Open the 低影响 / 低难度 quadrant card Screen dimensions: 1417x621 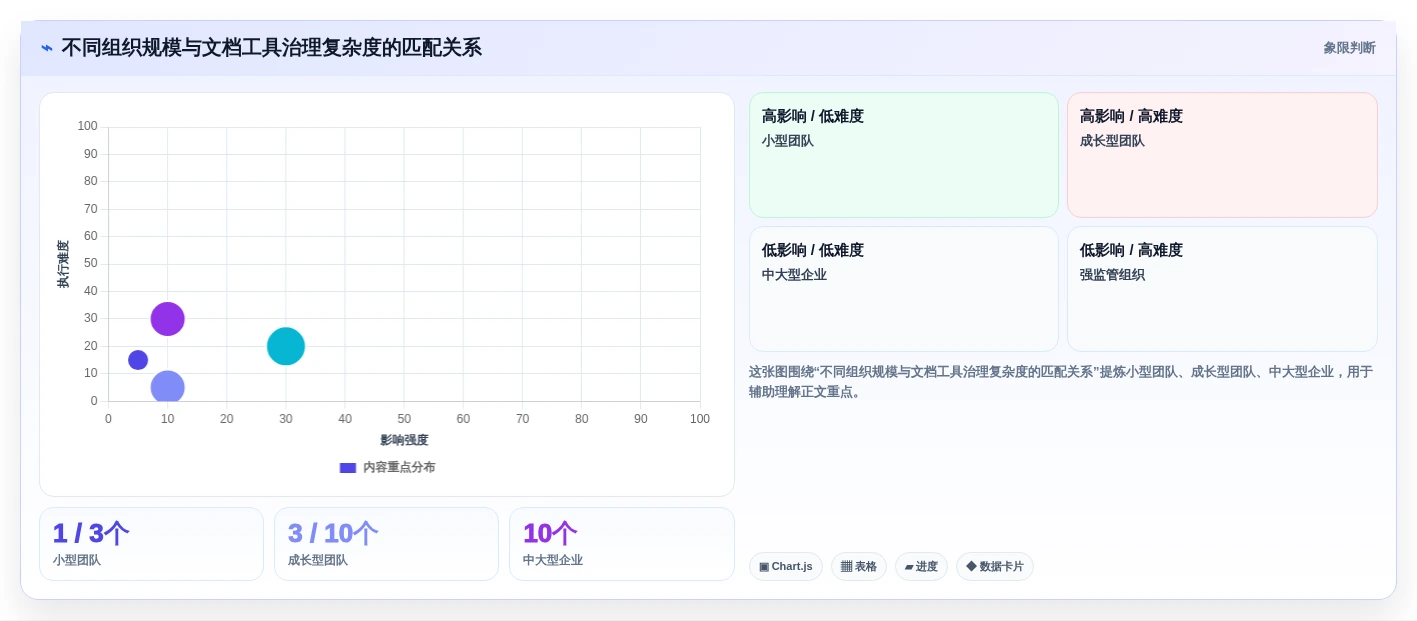pyautogui.click(x=904, y=289)
